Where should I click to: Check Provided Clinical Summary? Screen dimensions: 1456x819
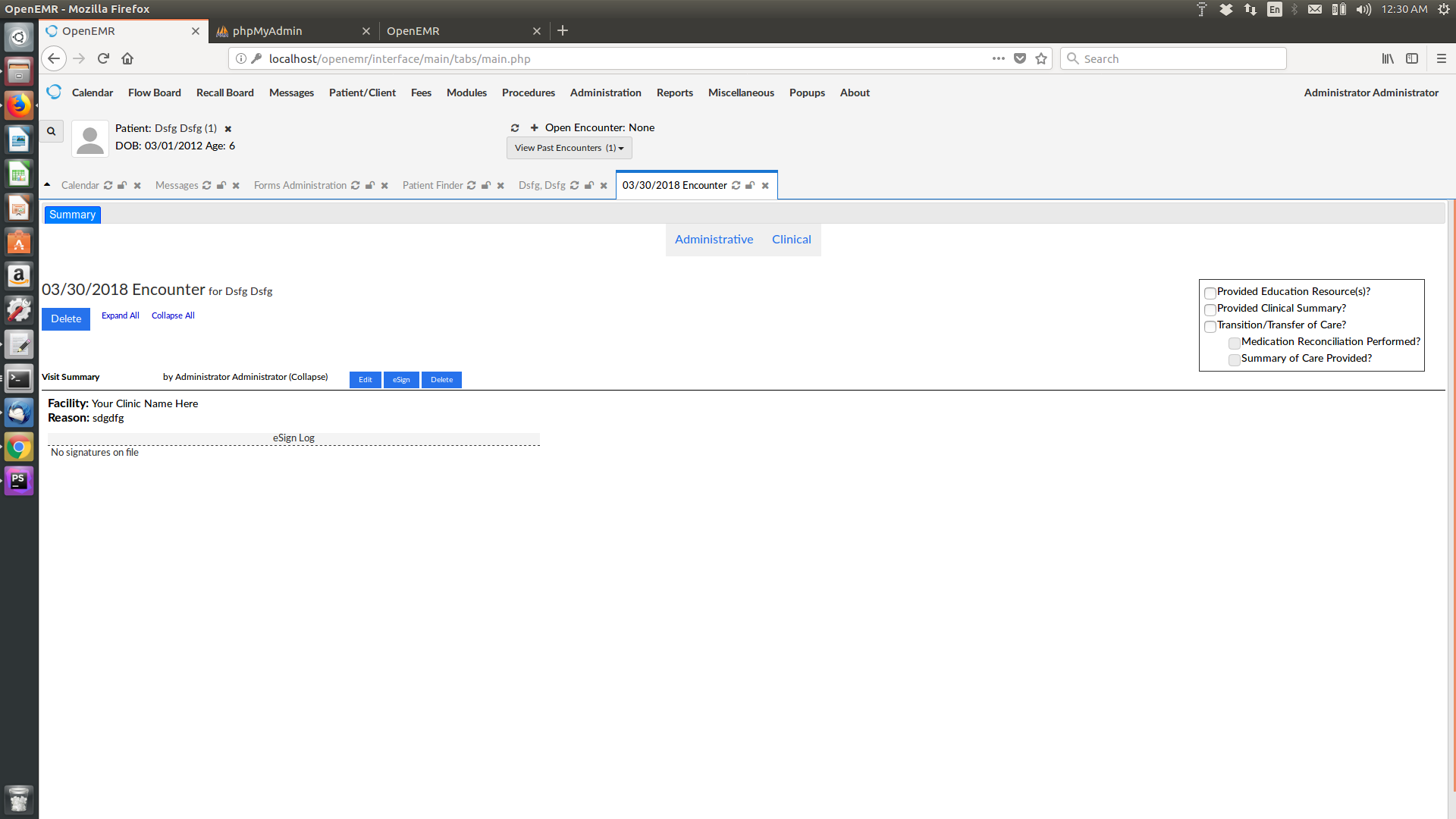tap(1210, 310)
